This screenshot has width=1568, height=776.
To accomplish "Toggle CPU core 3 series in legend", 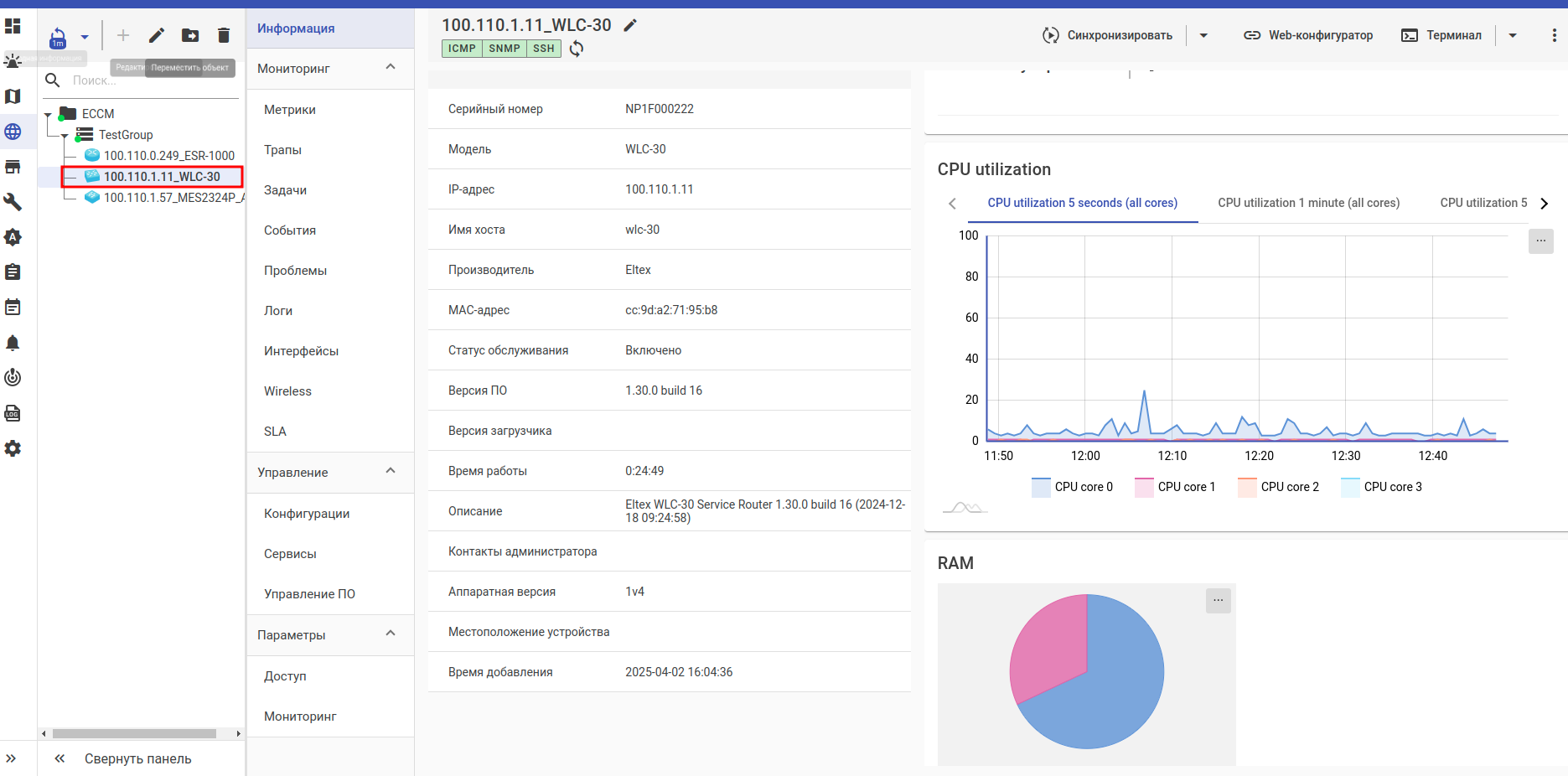I will (x=1381, y=487).
